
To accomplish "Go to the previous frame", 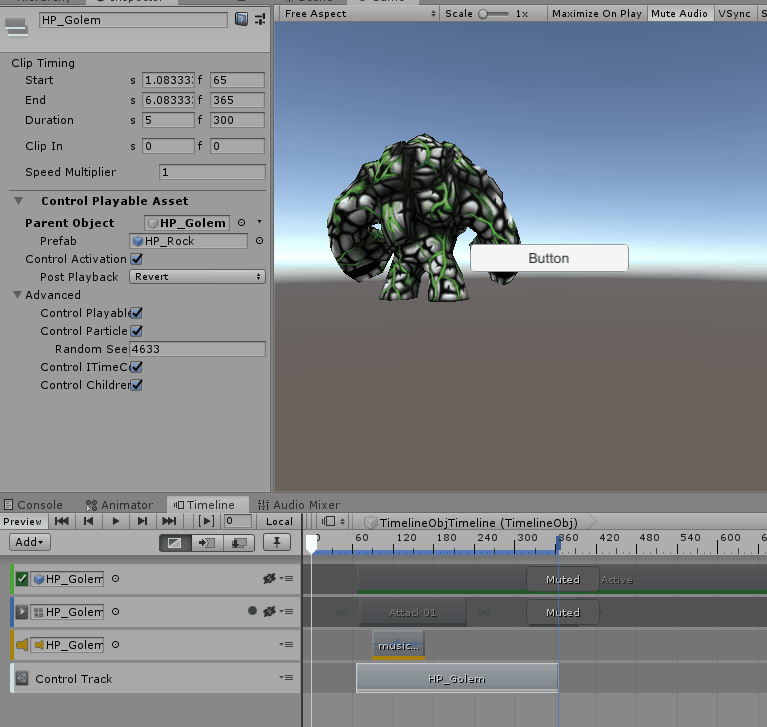I will [89, 521].
